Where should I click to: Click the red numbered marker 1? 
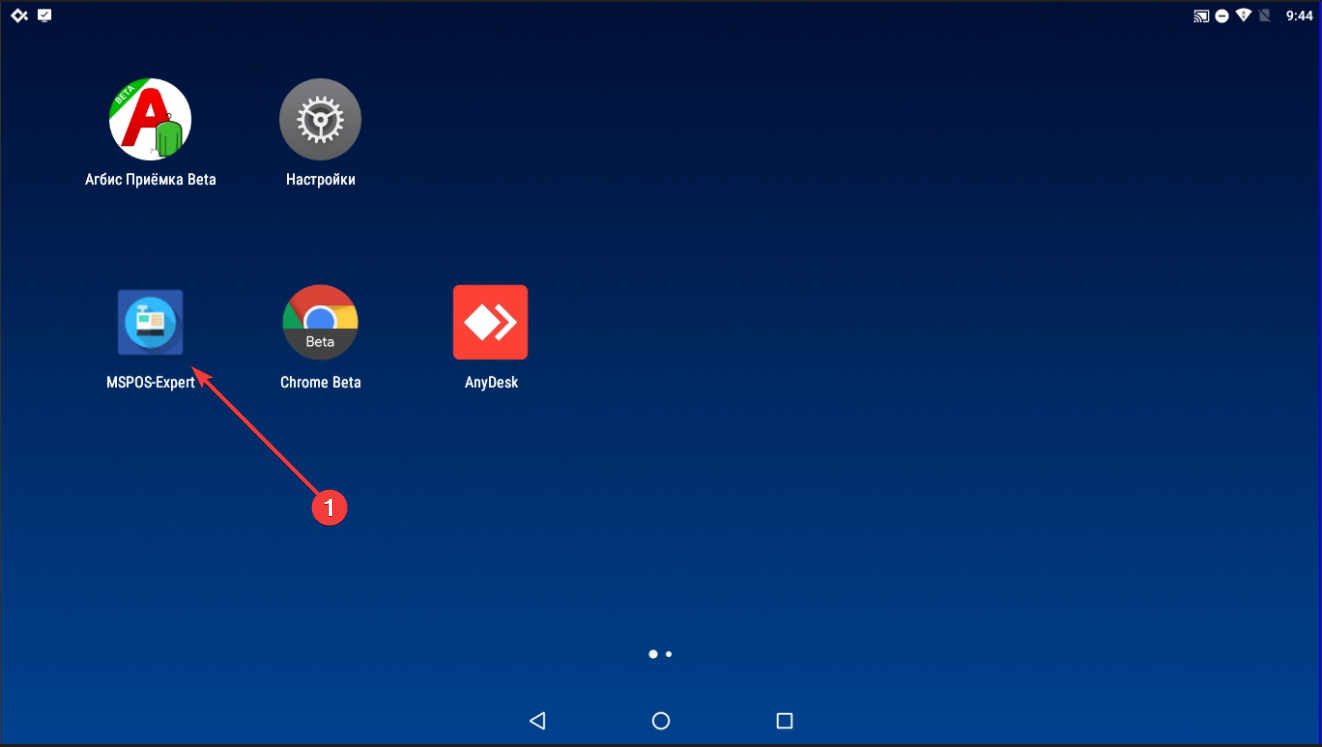329,508
